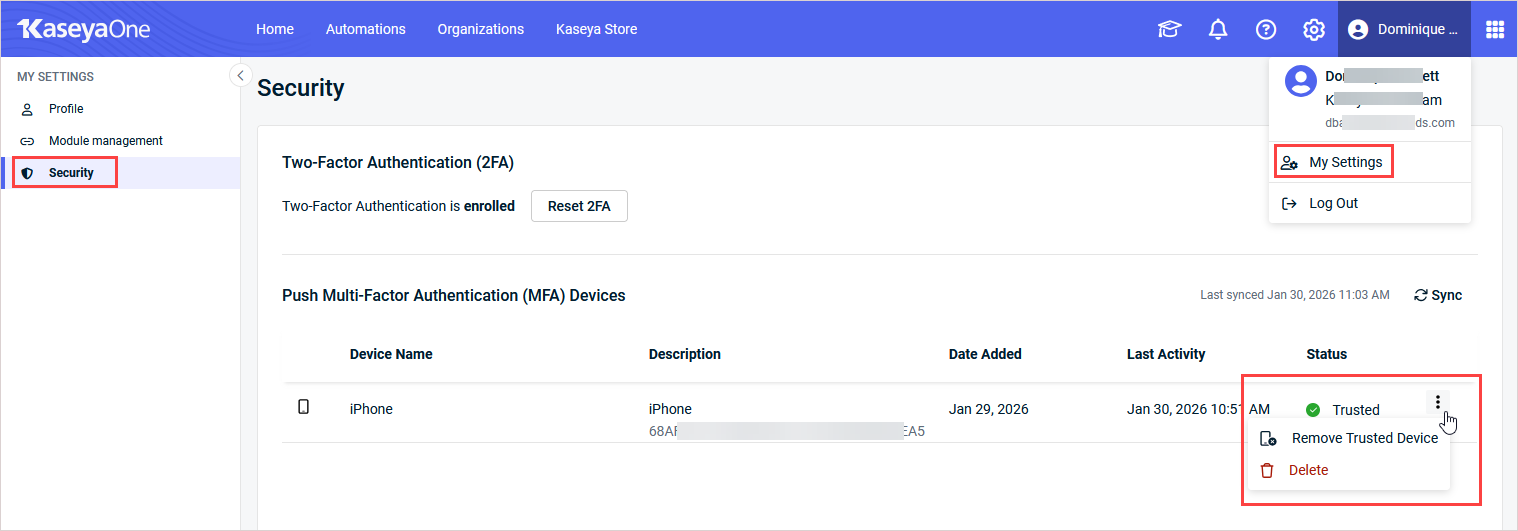The image size is (1518, 531).
Task: Open the settings gear icon
Action: tap(1314, 29)
